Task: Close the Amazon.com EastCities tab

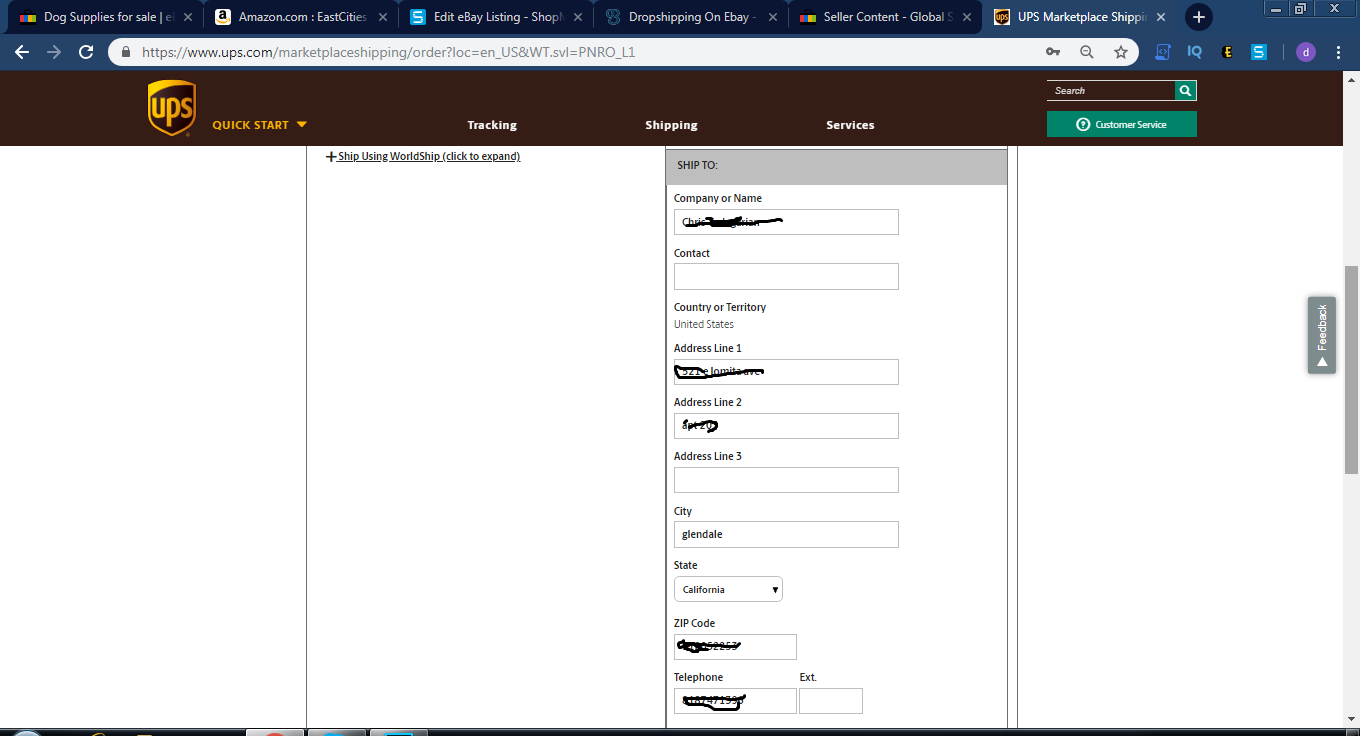Action: pyautogui.click(x=382, y=17)
